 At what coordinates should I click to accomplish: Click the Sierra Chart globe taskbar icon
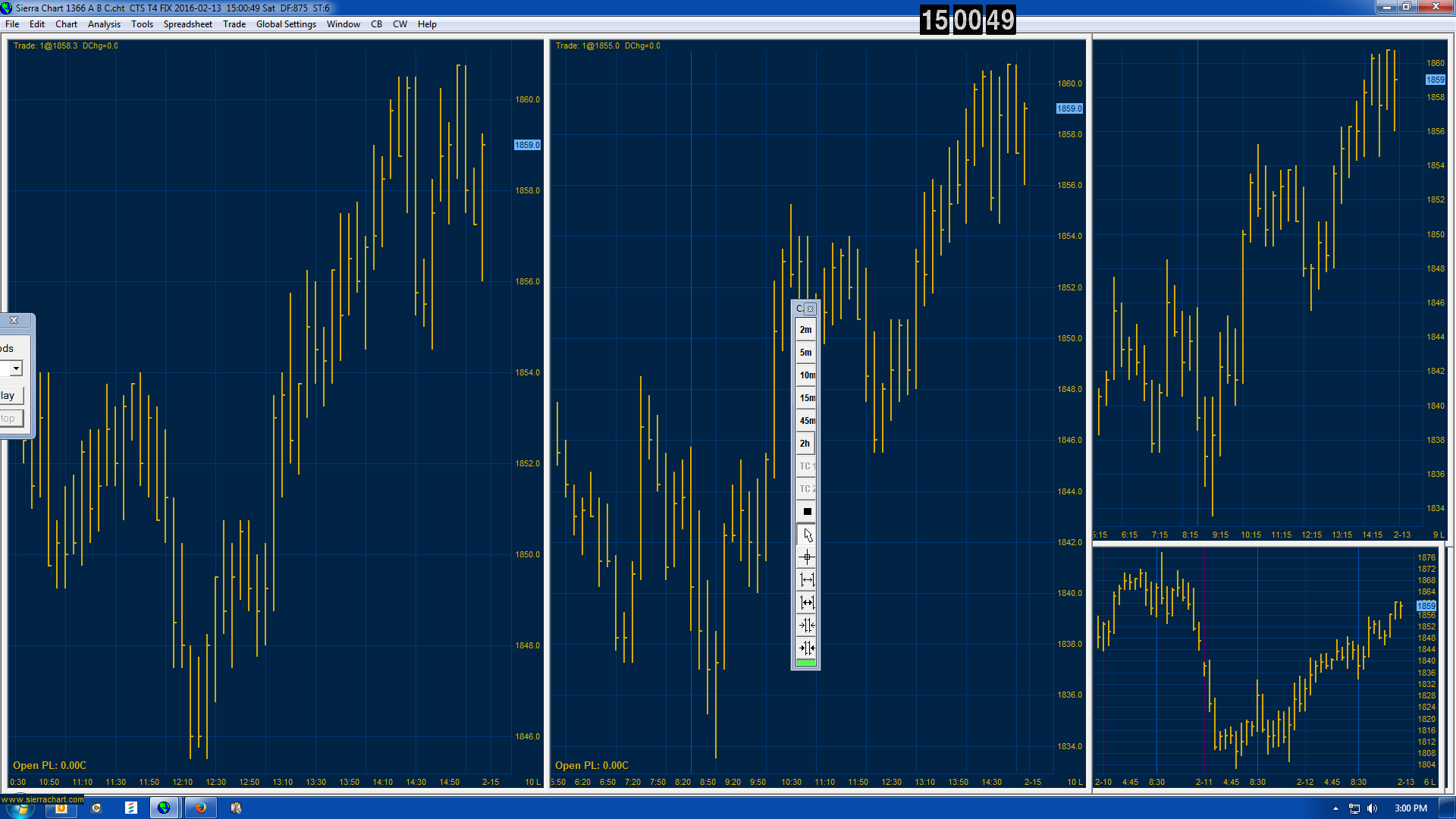coord(164,808)
